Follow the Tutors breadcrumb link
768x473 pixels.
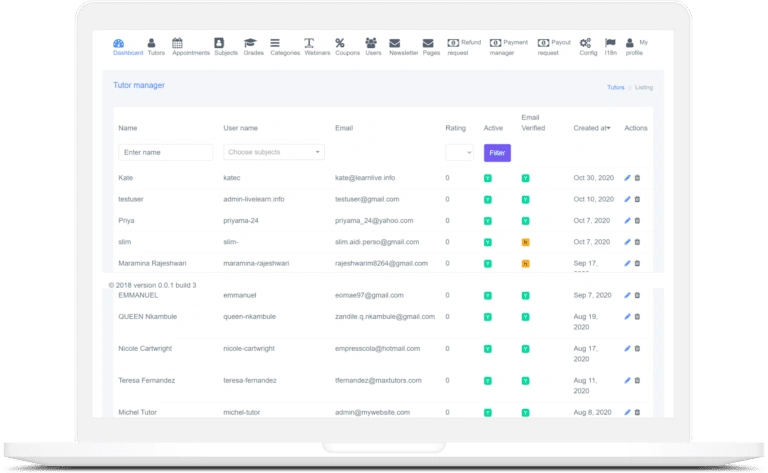pos(616,87)
